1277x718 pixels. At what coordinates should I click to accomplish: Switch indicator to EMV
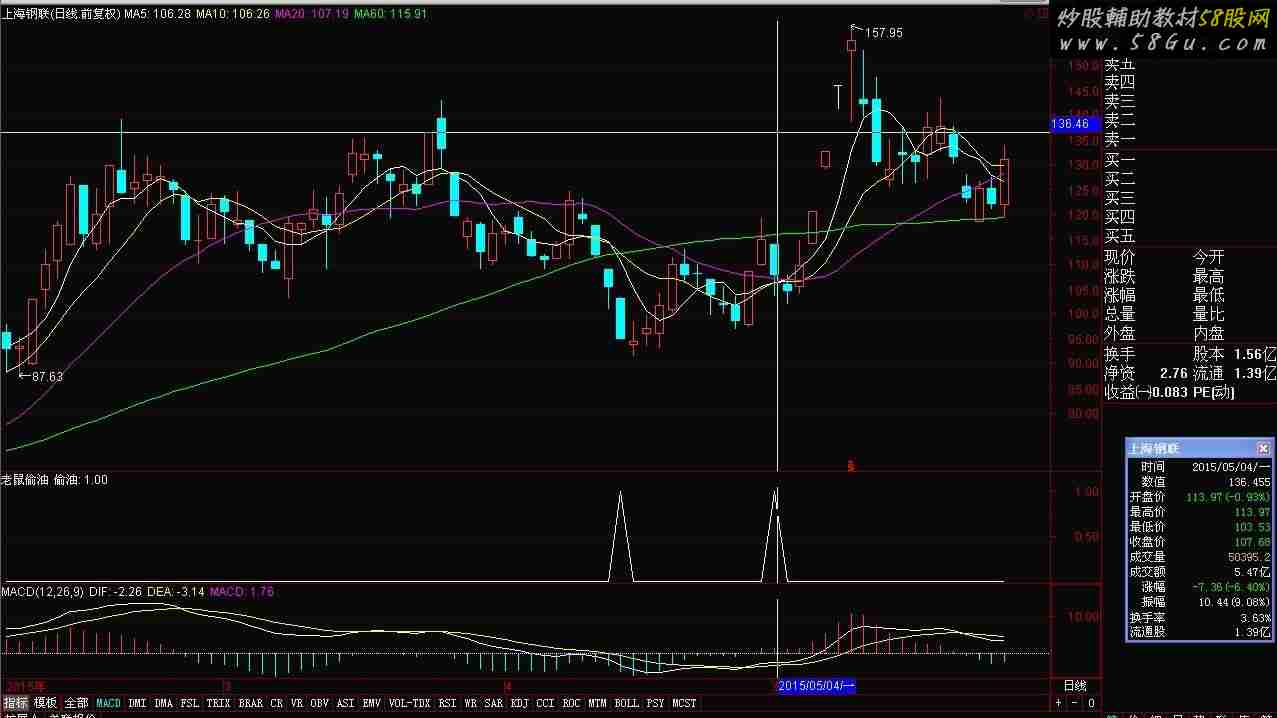[372, 703]
